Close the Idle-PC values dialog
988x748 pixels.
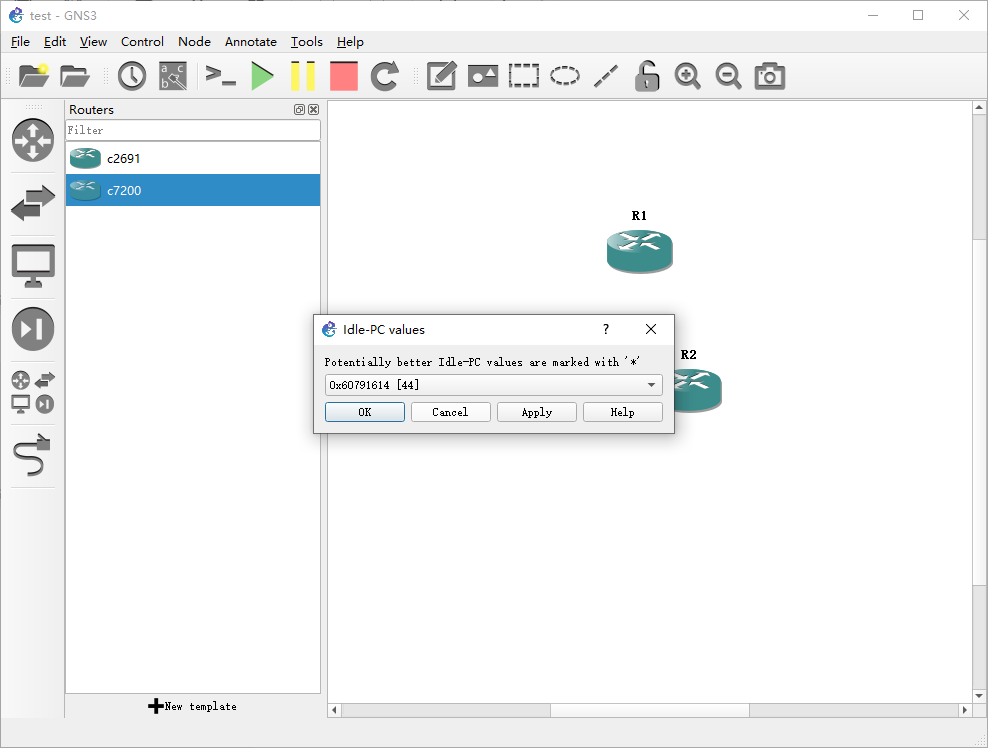pos(651,329)
